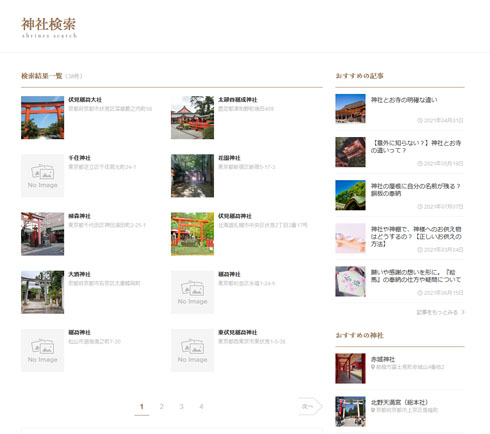This screenshot has width=490, height=434.
Task: Go to page 2 of search results
Action: tap(162, 406)
